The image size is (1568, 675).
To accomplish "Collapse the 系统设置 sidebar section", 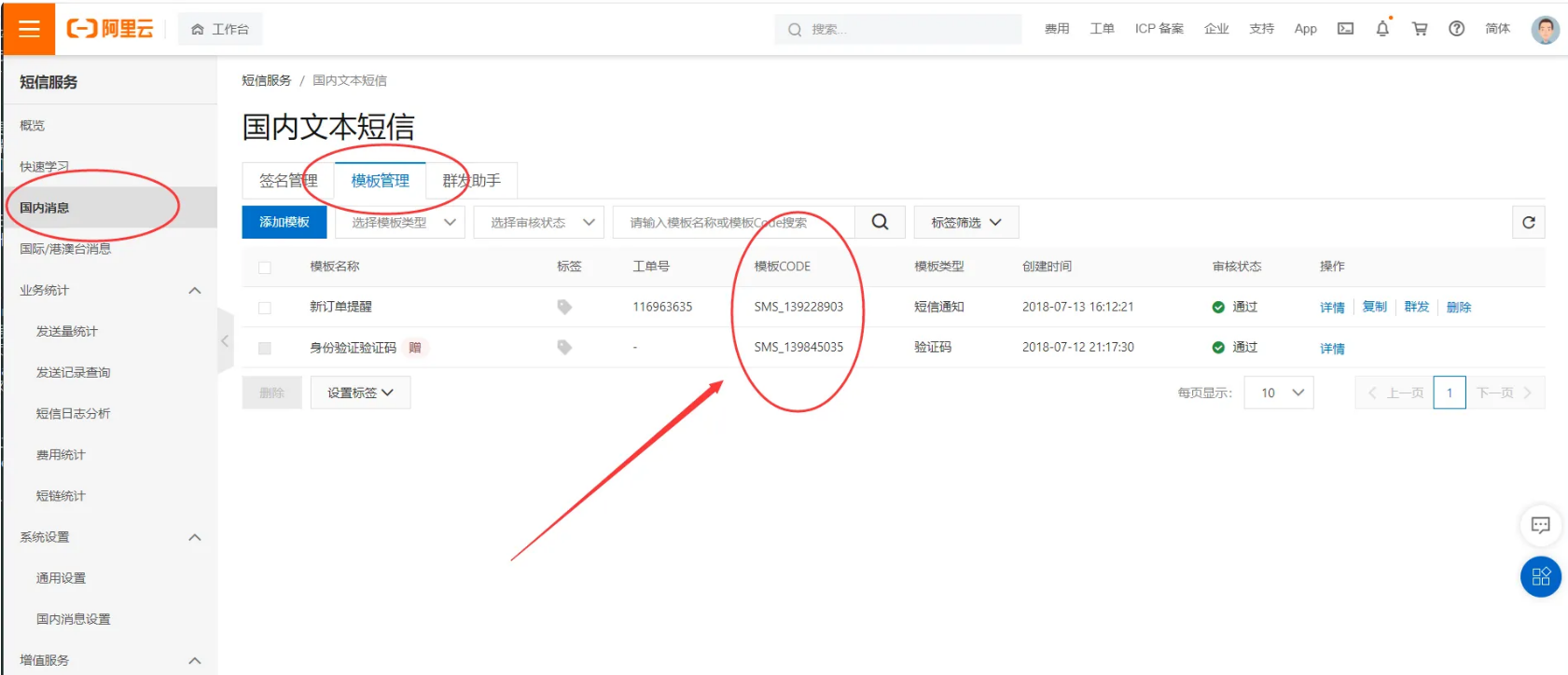I will [x=195, y=537].
